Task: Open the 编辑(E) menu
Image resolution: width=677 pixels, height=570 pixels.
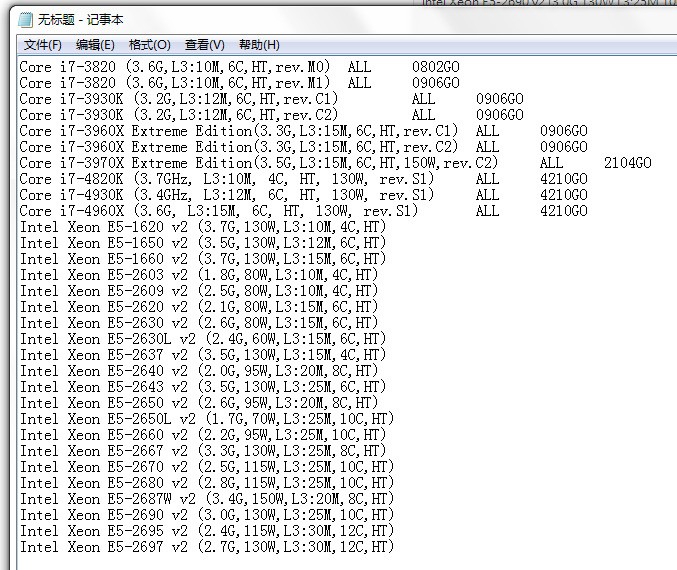Action: [95, 45]
